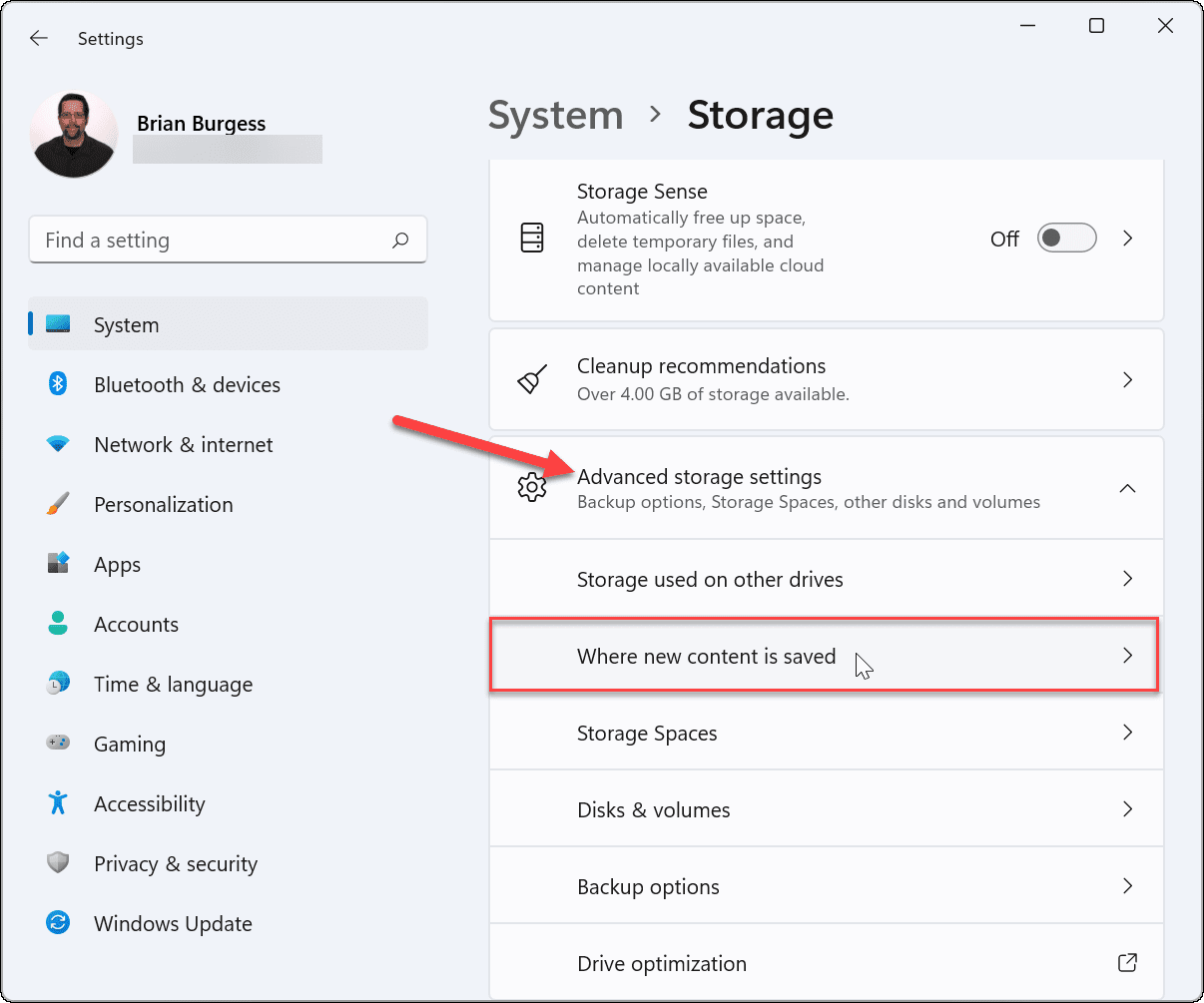Go to Privacy & security

click(x=228, y=863)
